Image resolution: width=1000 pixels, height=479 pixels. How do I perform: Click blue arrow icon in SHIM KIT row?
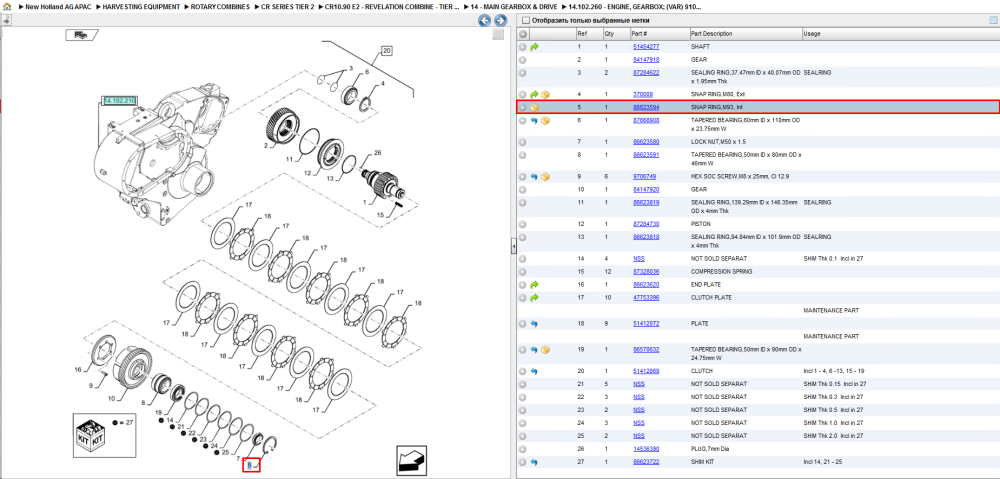(x=534, y=461)
